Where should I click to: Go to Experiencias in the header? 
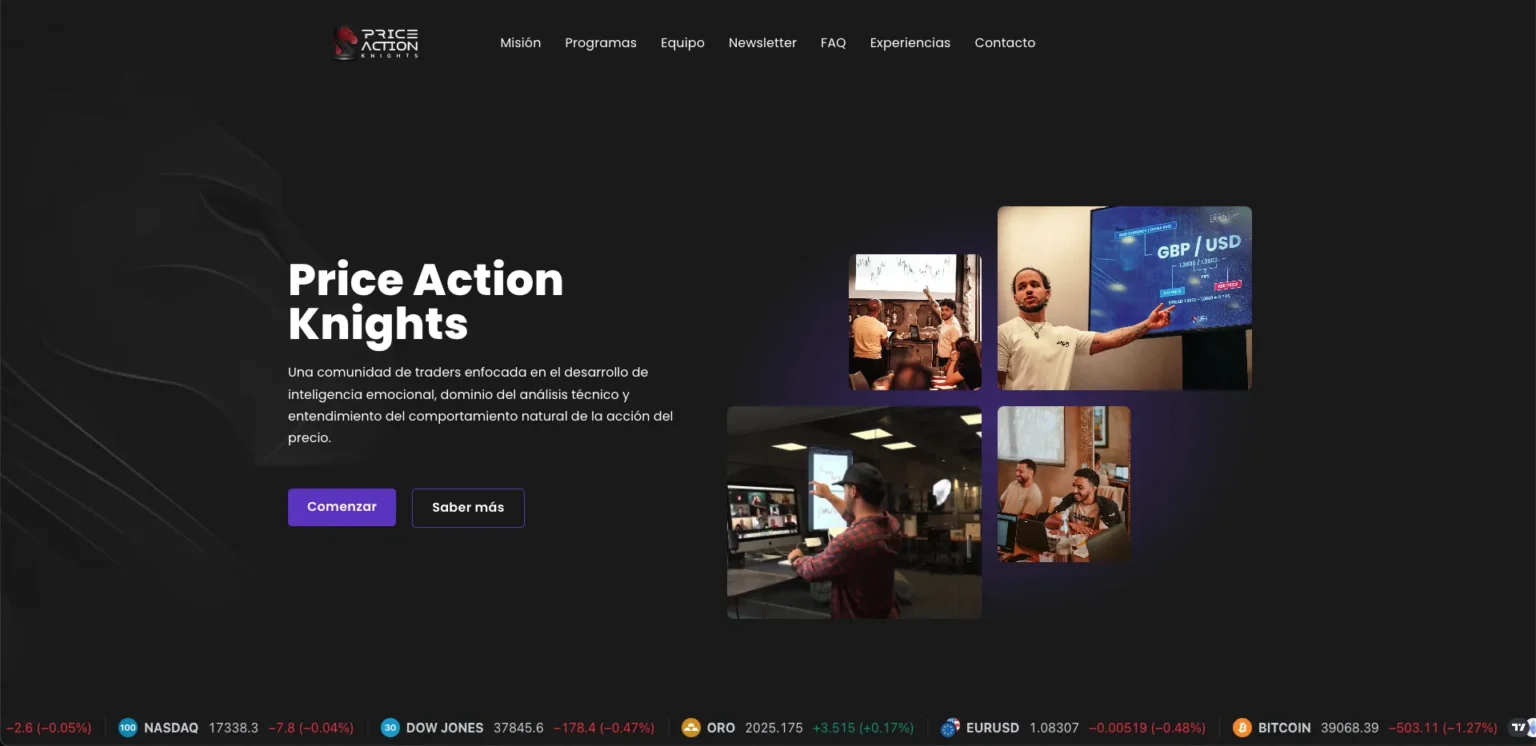click(x=910, y=43)
